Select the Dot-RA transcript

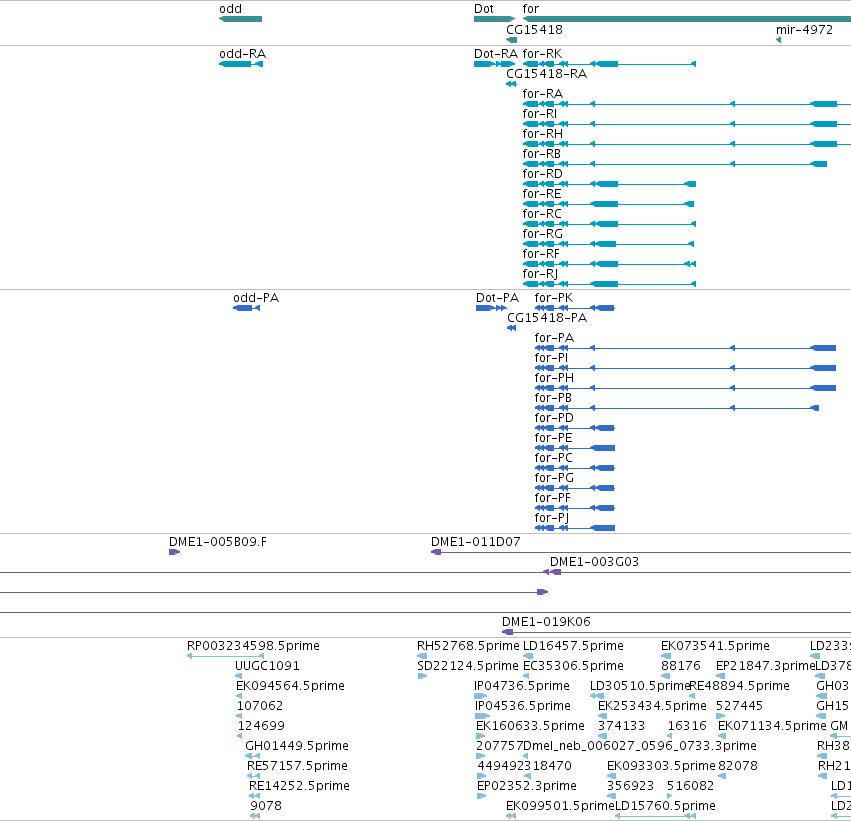494,64
